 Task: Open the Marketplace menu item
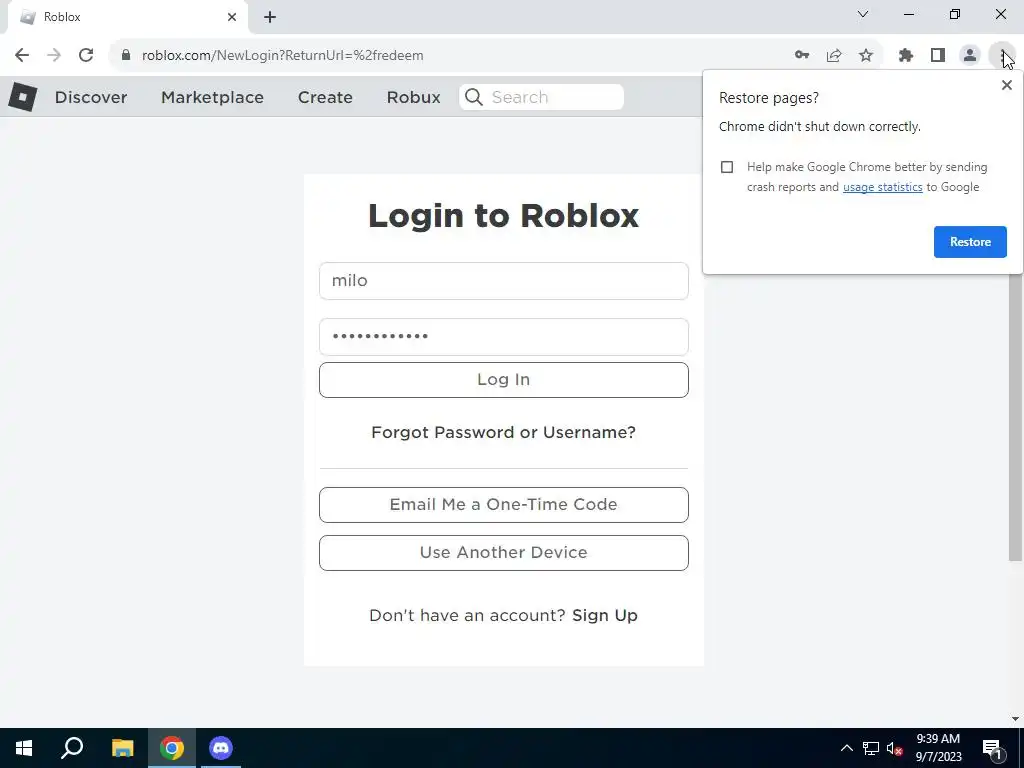coord(212,97)
